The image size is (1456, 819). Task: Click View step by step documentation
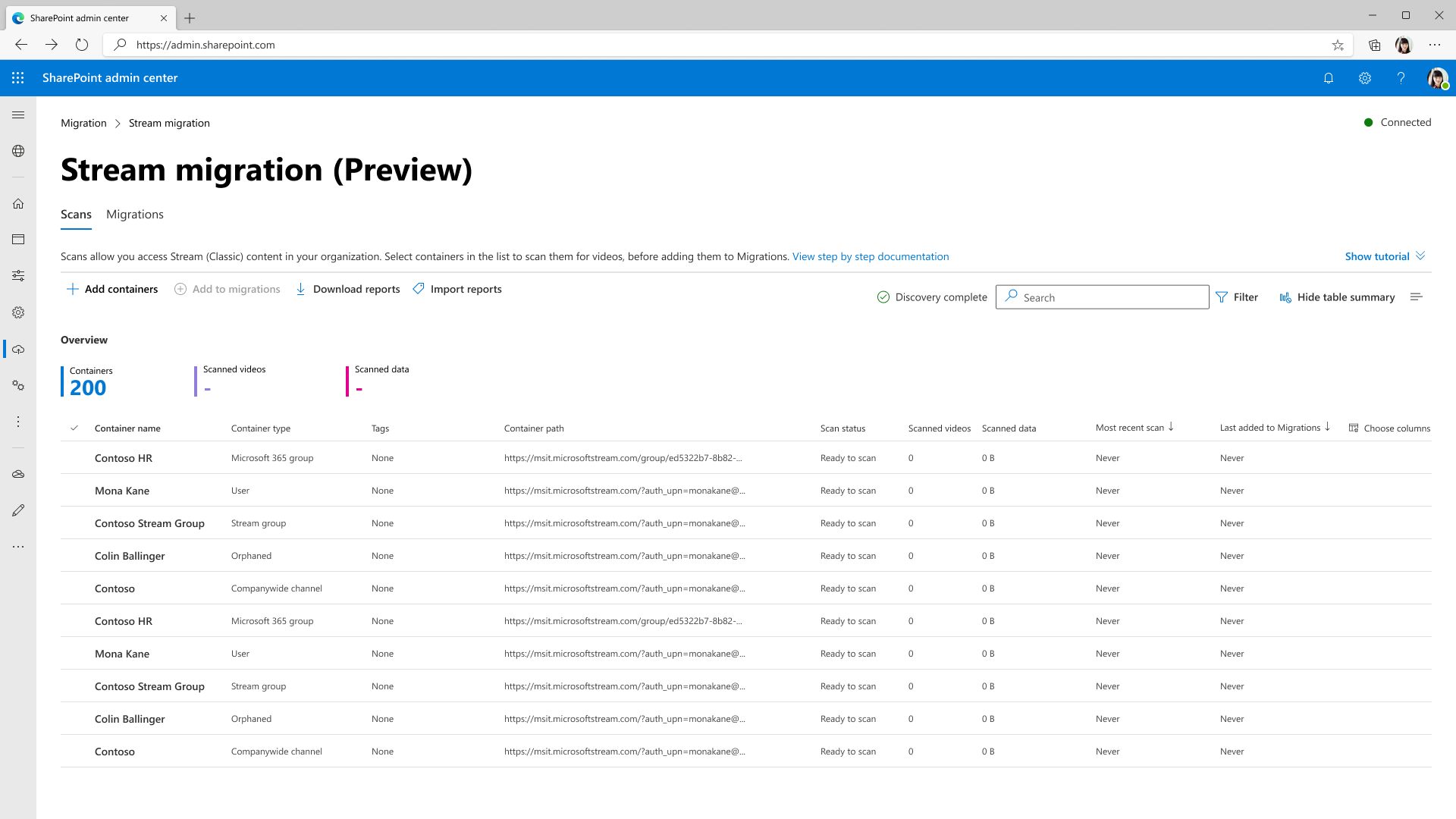click(x=870, y=256)
